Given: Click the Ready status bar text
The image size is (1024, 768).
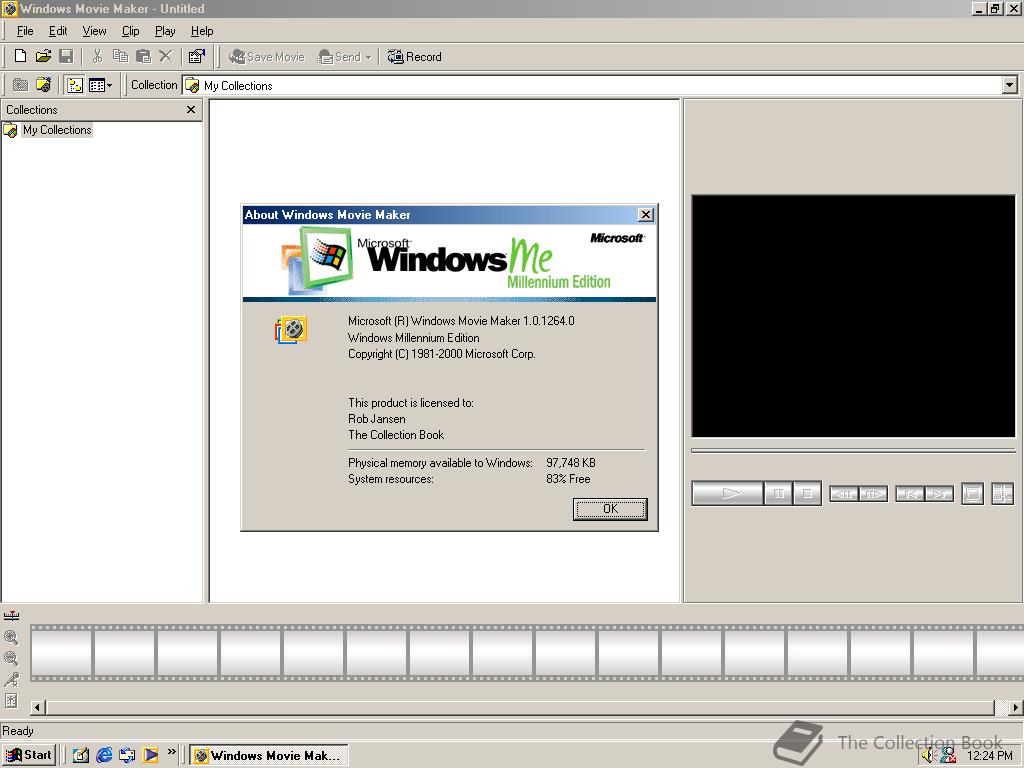Looking at the screenshot, I should tap(18, 731).
